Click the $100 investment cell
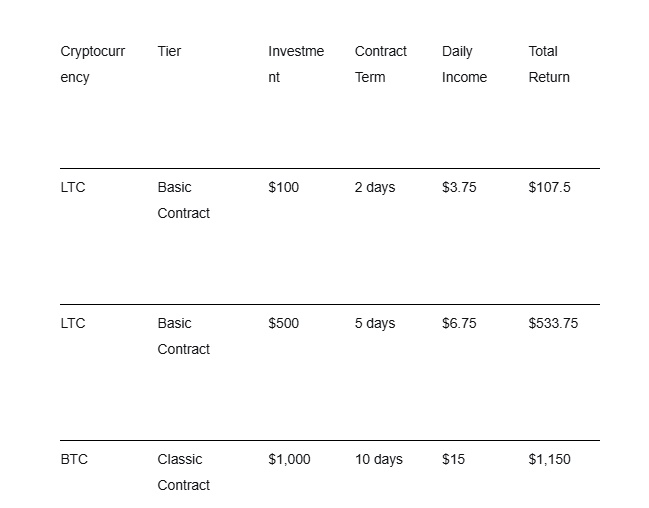The height and width of the screenshot is (508, 649). [283, 187]
